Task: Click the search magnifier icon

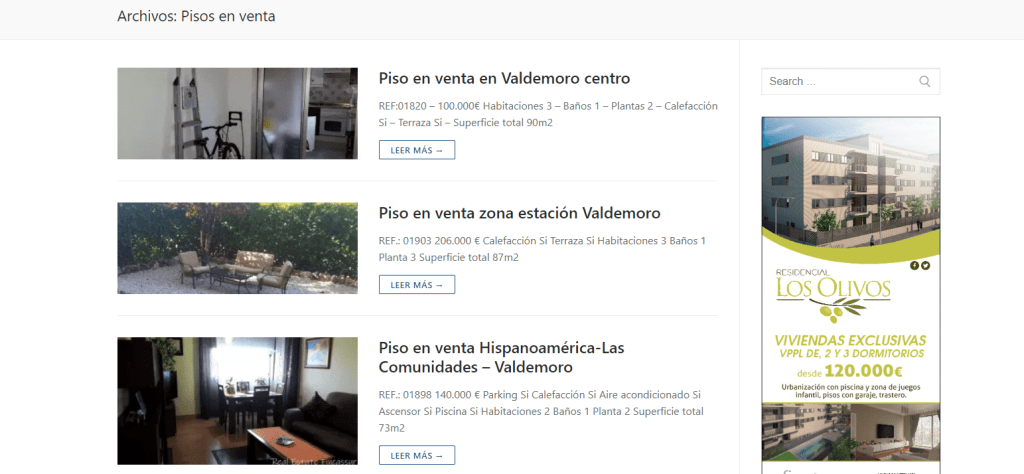Action: click(924, 82)
